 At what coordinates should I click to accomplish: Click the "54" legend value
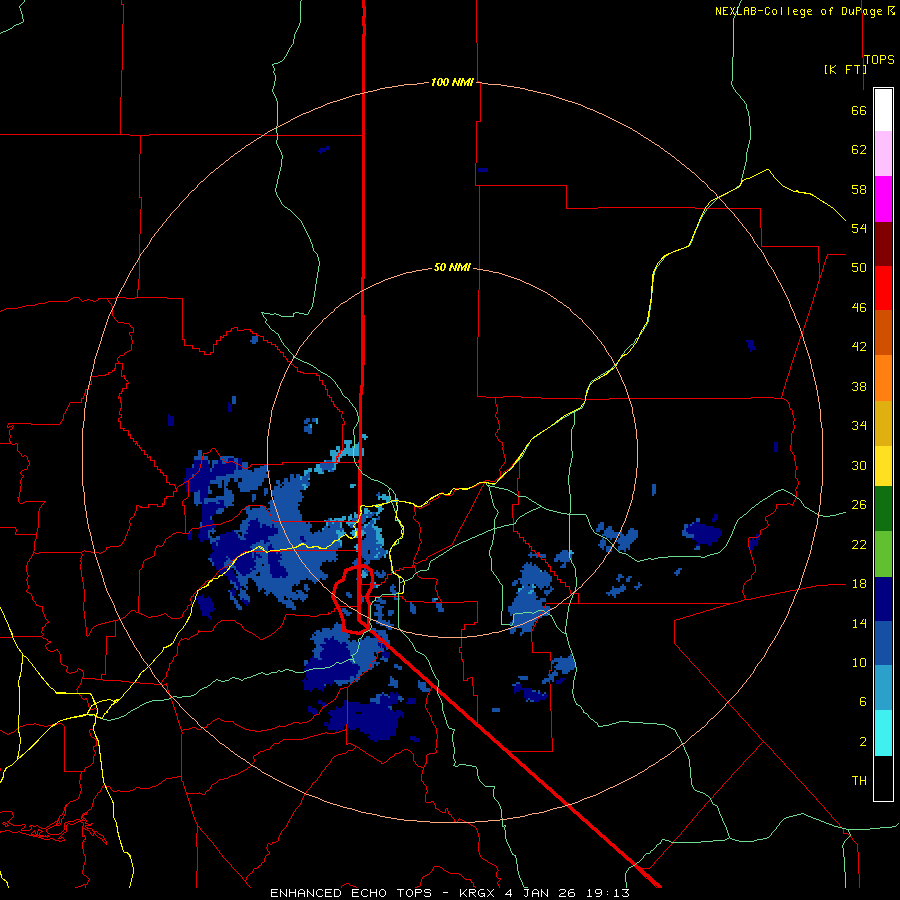pos(859,228)
